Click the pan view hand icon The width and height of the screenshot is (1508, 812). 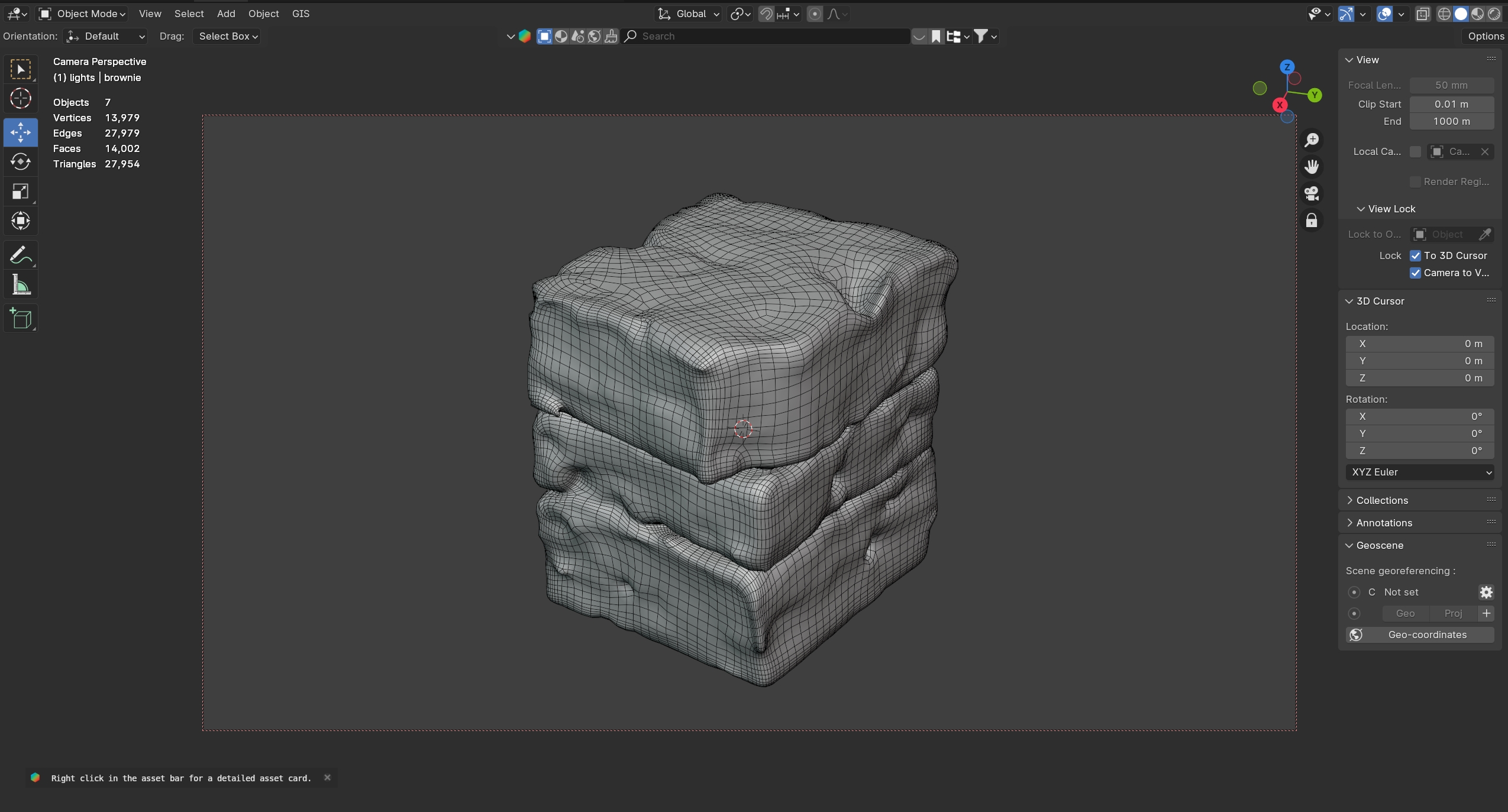[1312, 167]
